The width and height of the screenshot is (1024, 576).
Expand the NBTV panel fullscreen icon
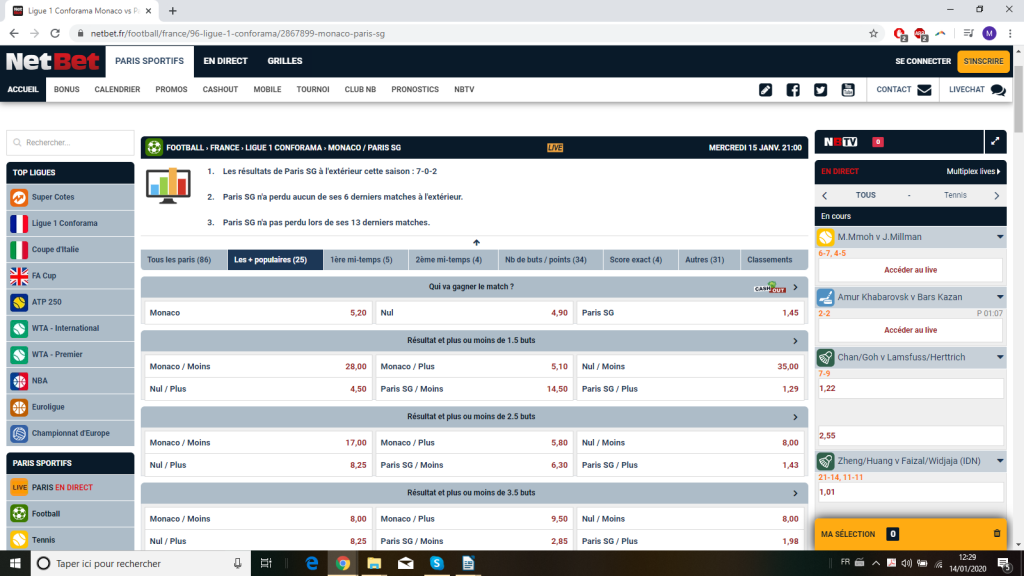tap(995, 142)
